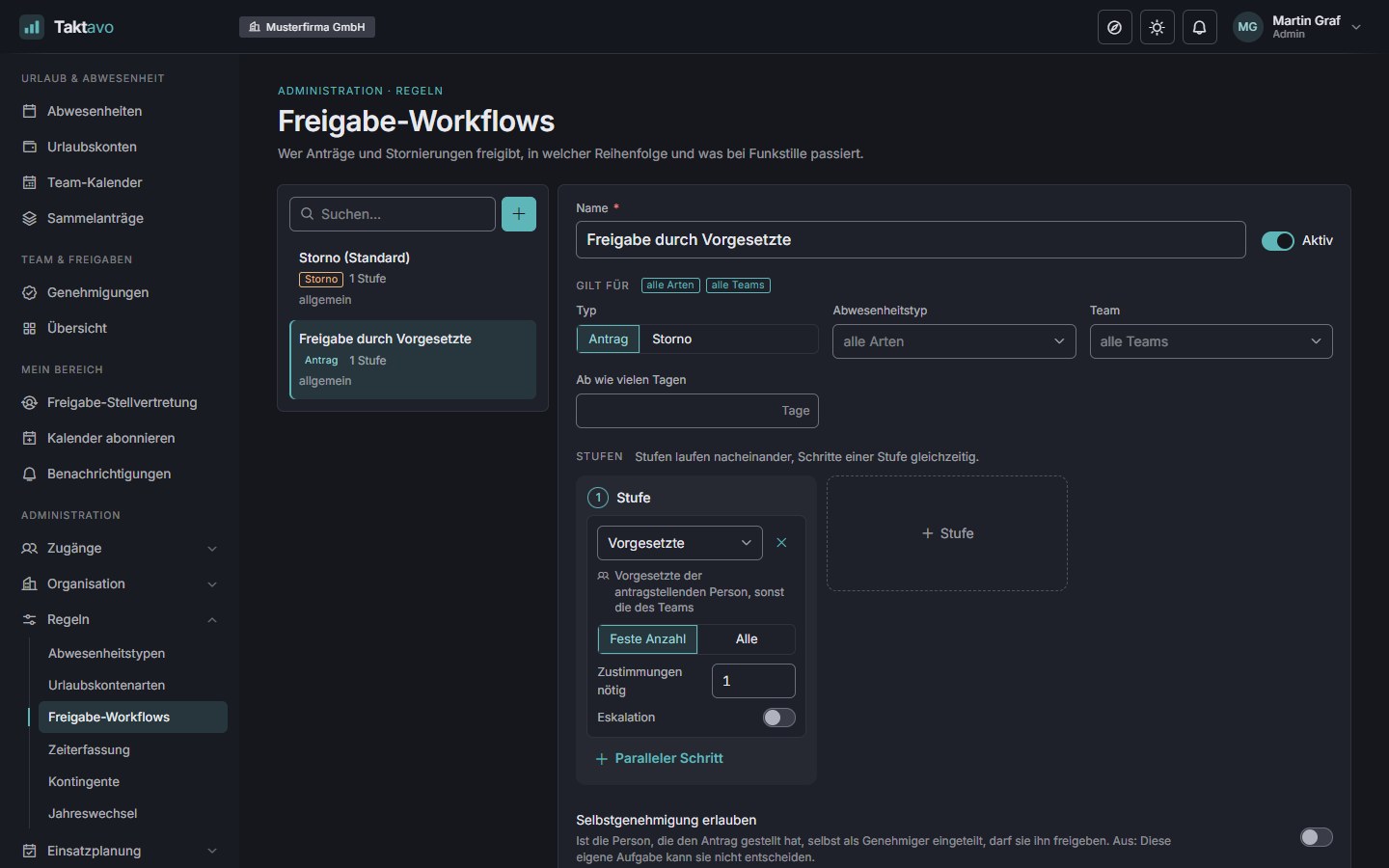Viewport: 1389px width, 868px height.
Task: Enable the Eskalation toggle
Action: 779,718
